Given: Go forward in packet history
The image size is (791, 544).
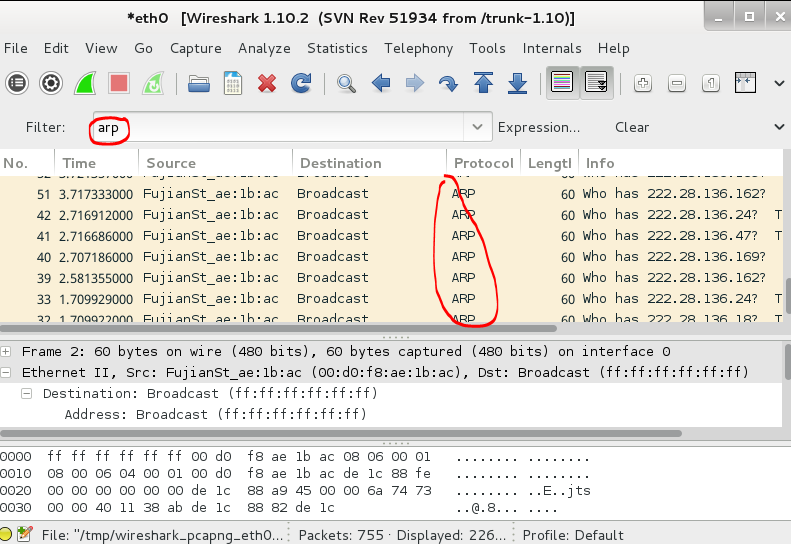Looking at the screenshot, I should click(x=415, y=83).
